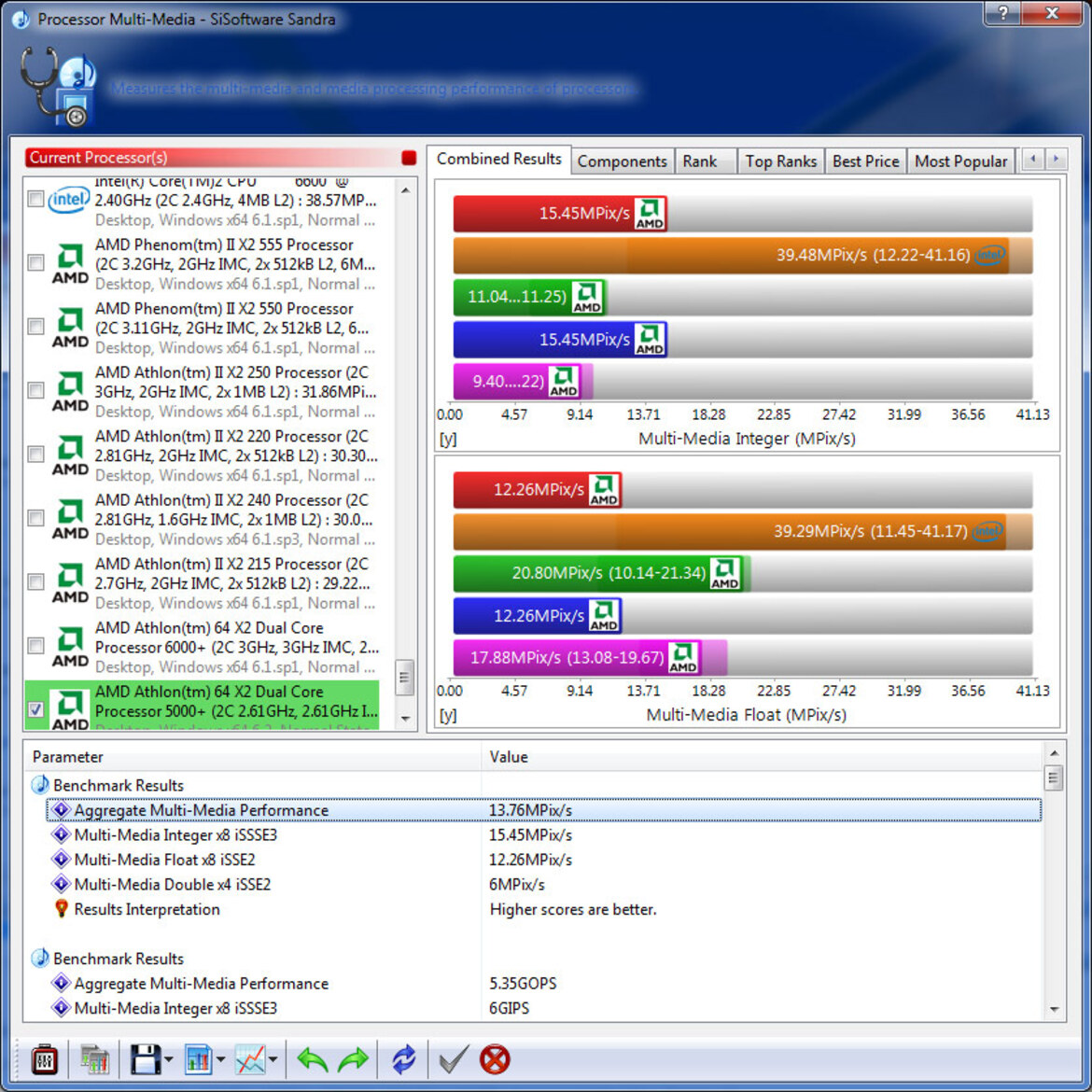Viewport: 1092px width, 1092px height.
Task: Click the AMD logo next to Phenom II X2 555
Action: pyautogui.click(x=70, y=263)
